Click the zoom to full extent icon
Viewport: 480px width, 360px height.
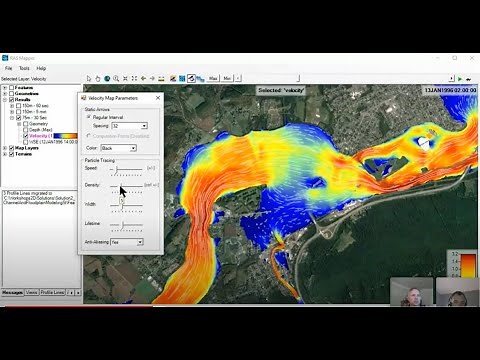134,79
